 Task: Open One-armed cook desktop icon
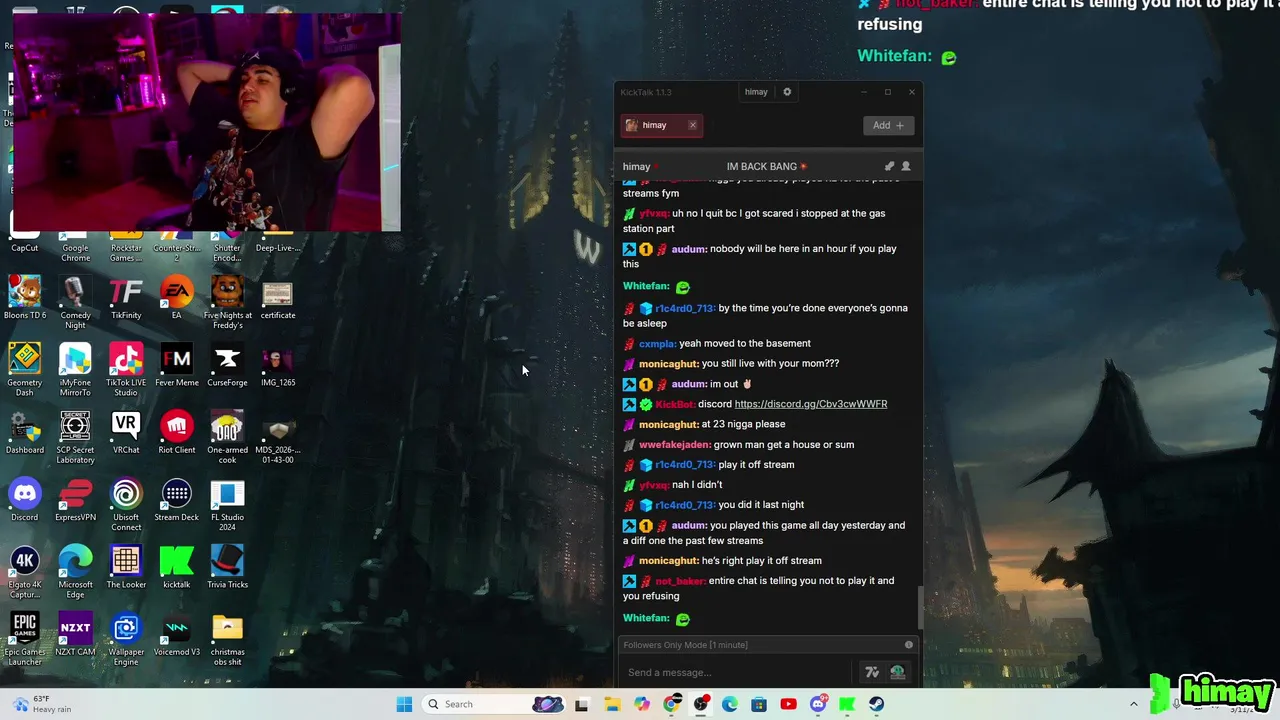pyautogui.click(x=227, y=437)
